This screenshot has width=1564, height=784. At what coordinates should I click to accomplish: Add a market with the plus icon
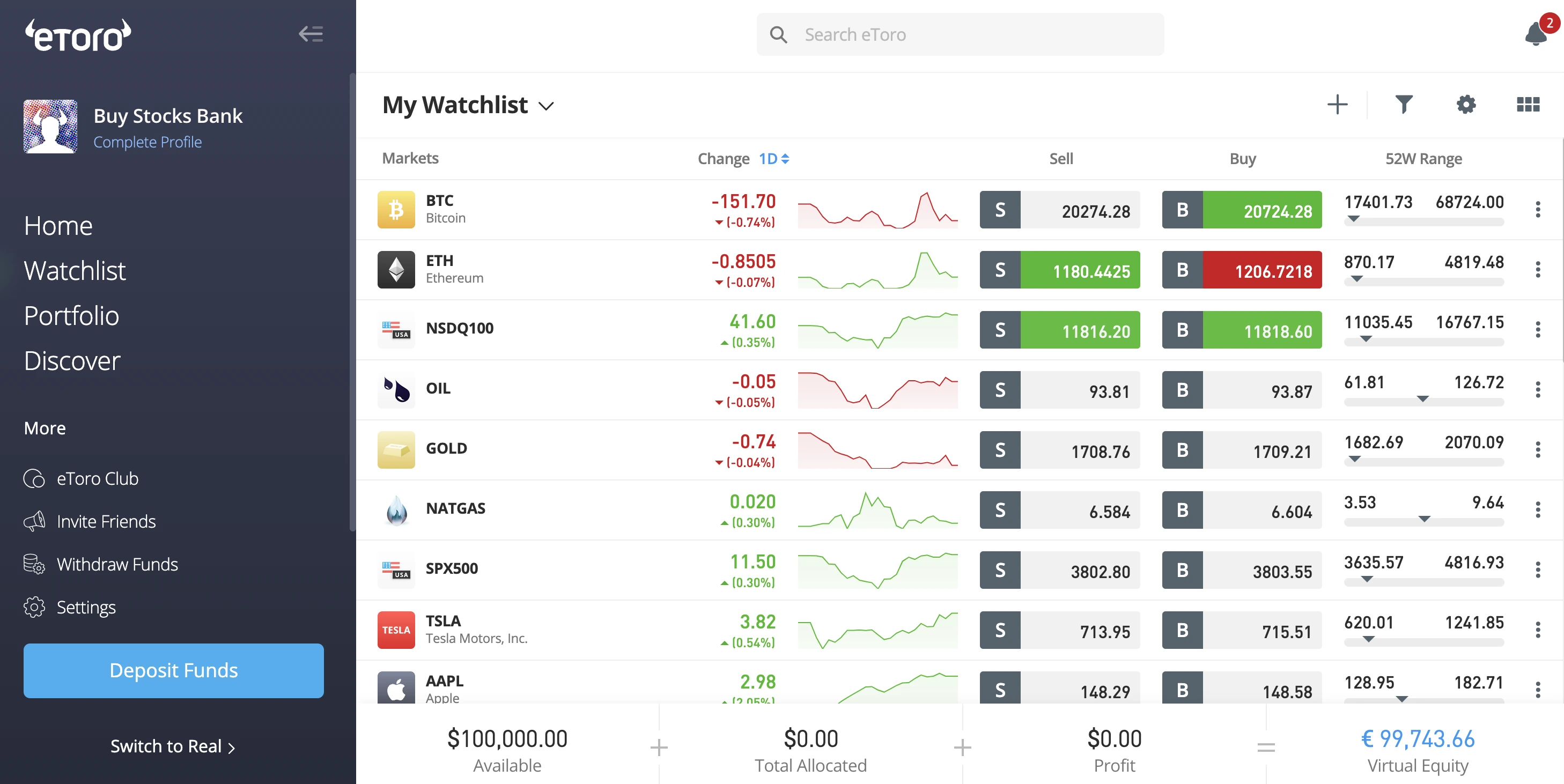pyautogui.click(x=1337, y=105)
